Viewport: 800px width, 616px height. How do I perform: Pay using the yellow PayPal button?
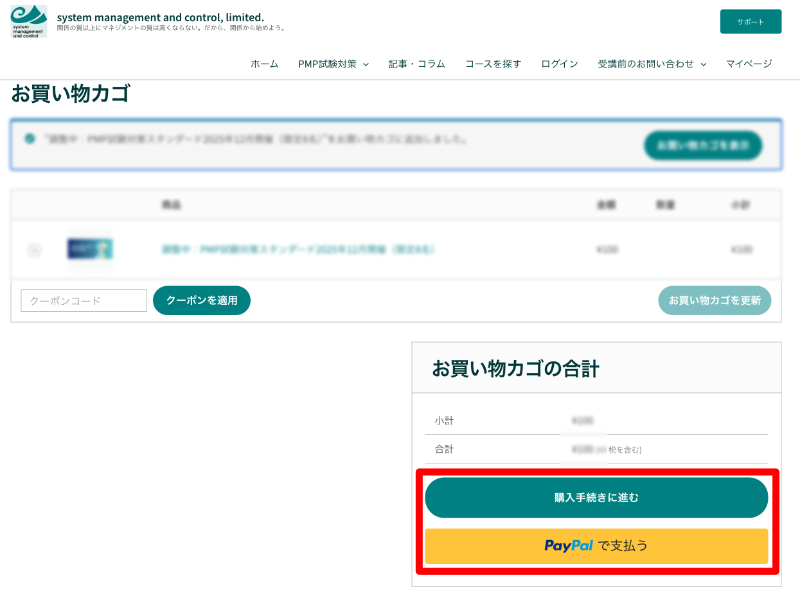point(596,546)
